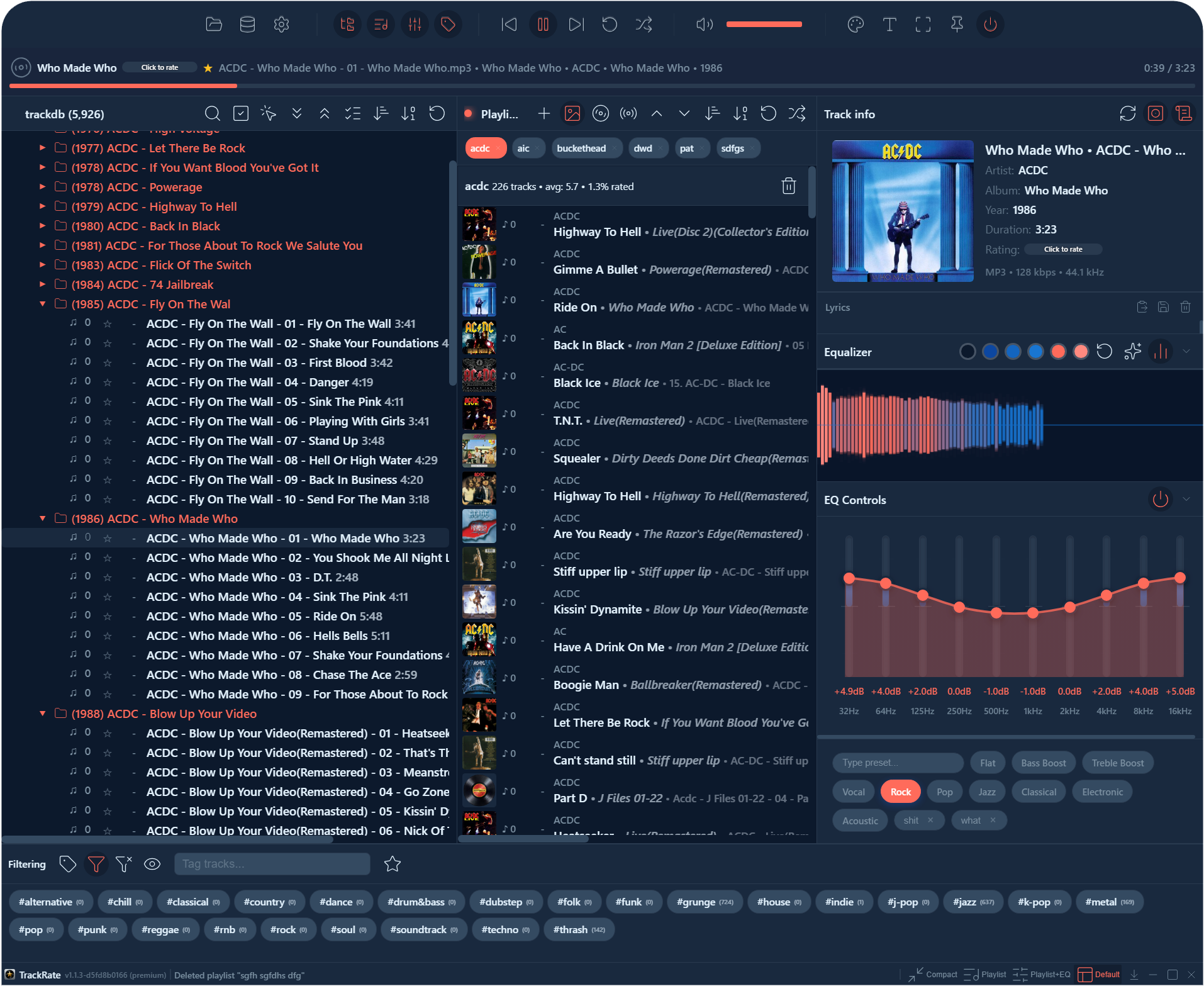This screenshot has height=986, width=1204.
Task: Open the tag editor from the top toolbar
Action: coord(448,24)
